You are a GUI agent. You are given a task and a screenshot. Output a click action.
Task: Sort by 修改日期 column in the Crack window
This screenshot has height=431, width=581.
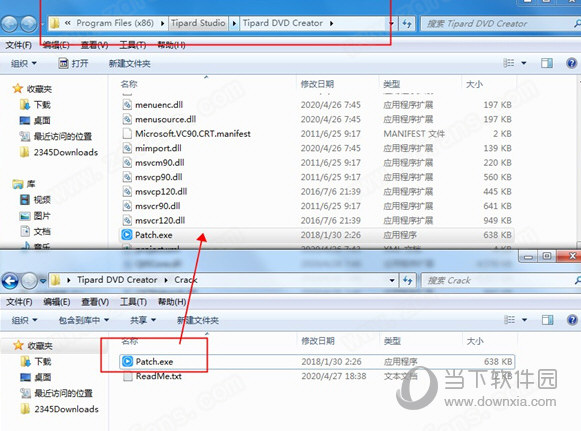coord(318,341)
